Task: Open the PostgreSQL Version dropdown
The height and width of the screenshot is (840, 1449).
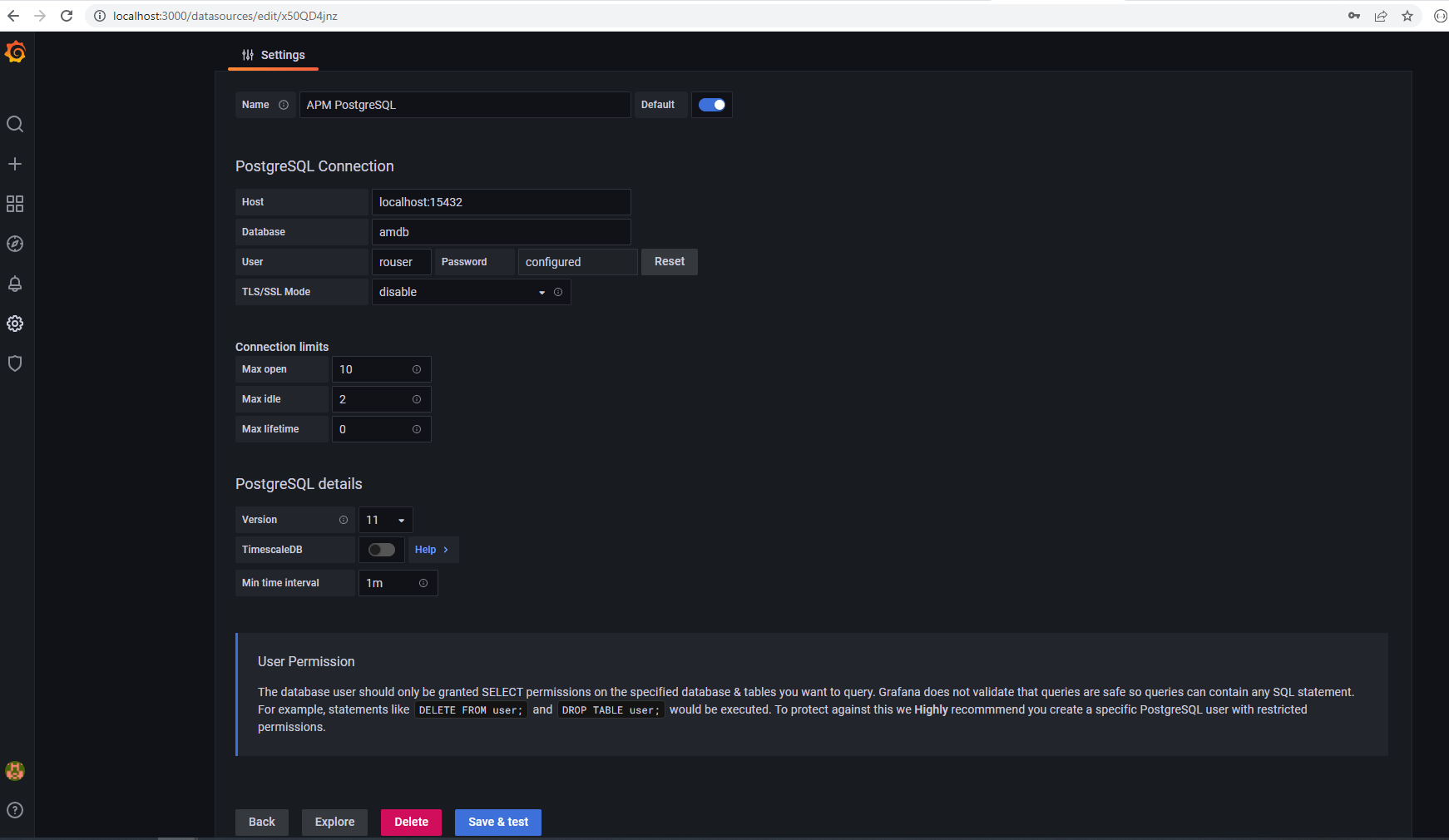Action: point(385,520)
